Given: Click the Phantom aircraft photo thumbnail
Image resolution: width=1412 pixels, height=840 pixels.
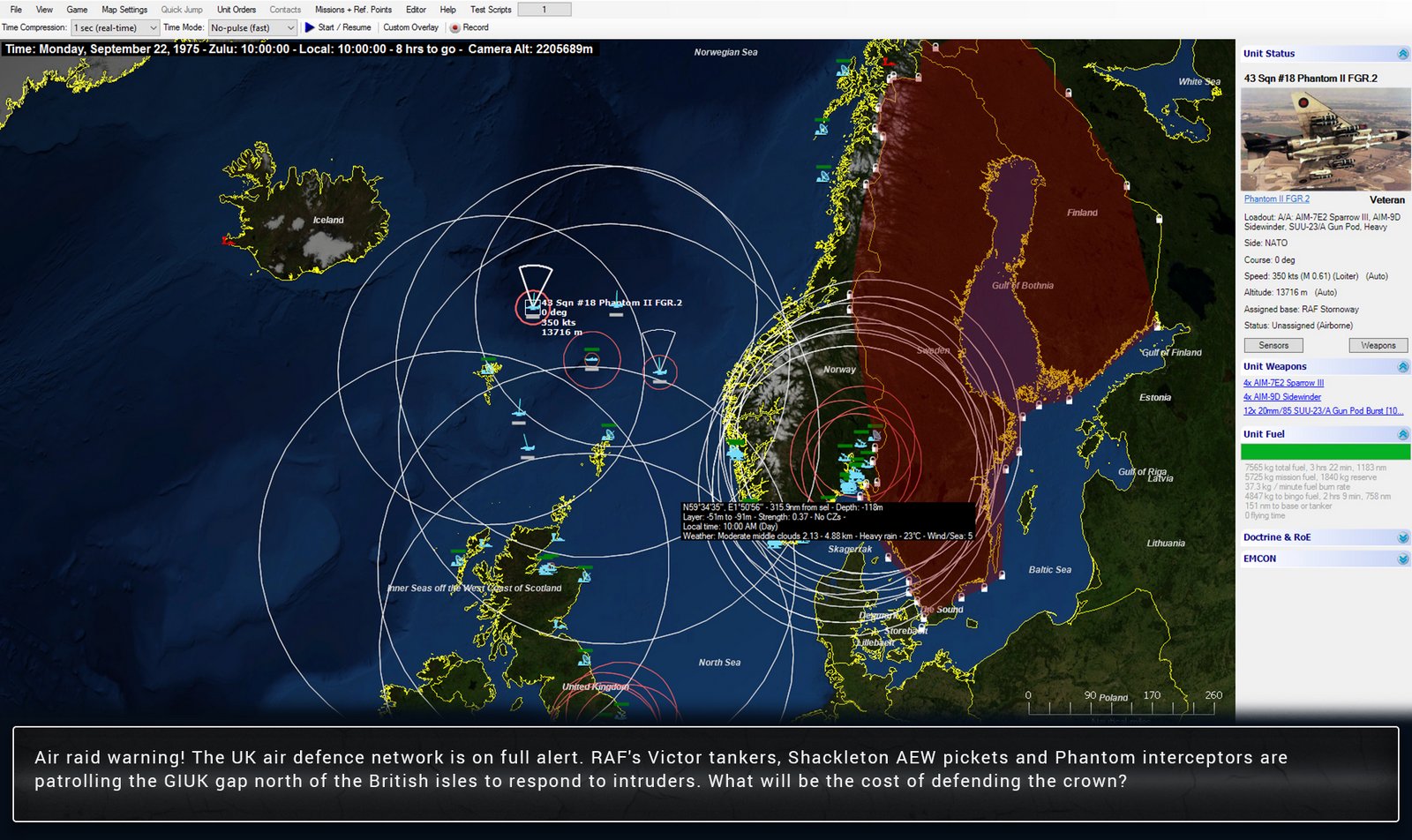Looking at the screenshot, I should (x=1326, y=139).
